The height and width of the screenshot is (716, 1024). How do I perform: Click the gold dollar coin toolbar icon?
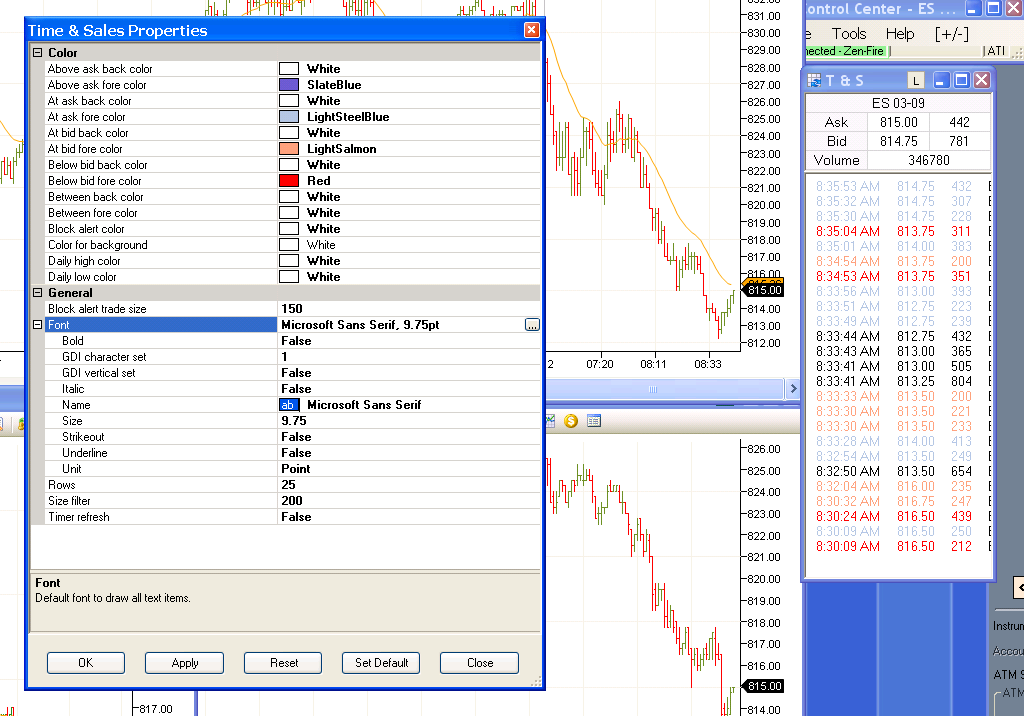571,421
